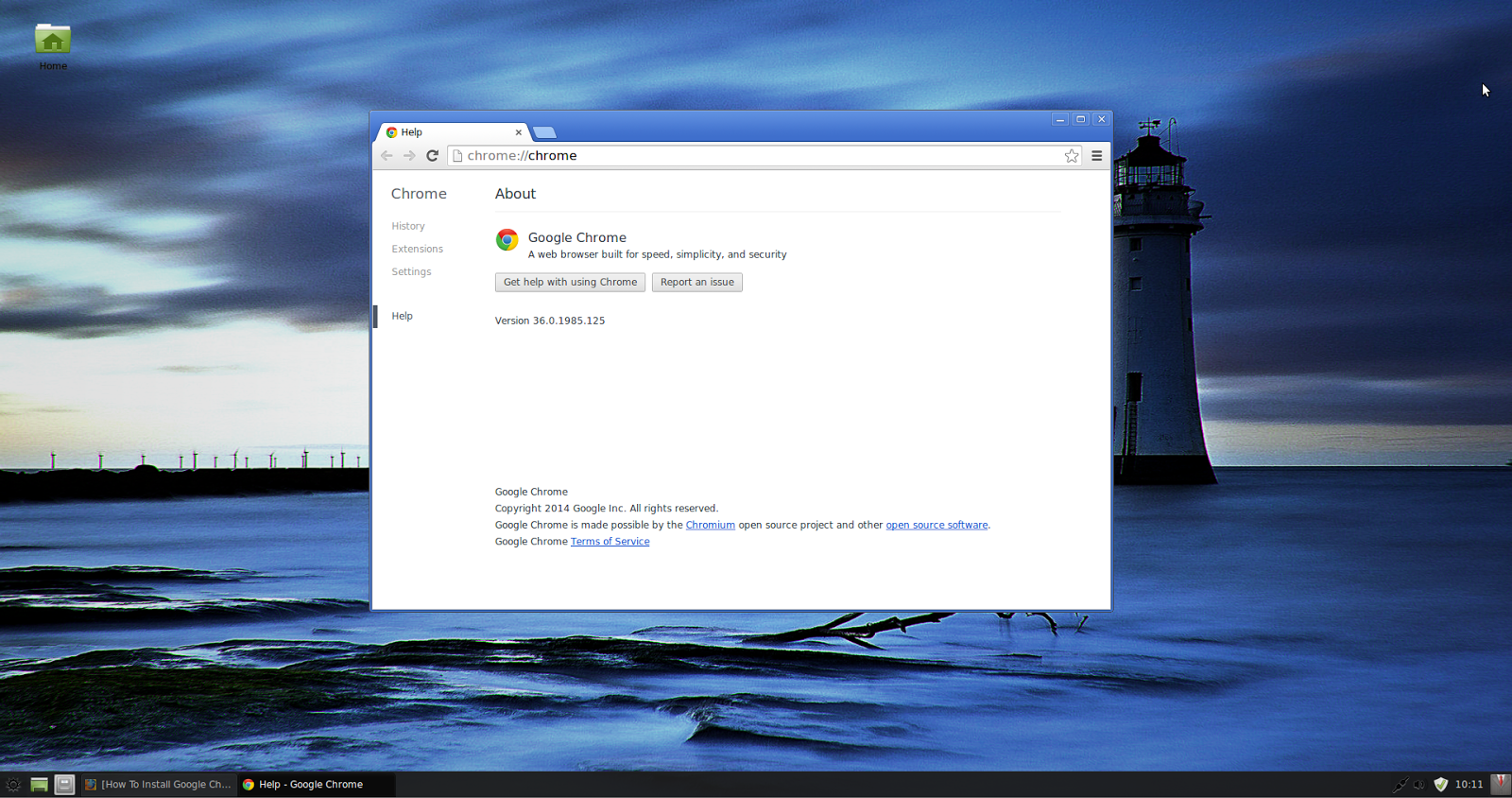Open History in the Chrome sidebar
This screenshot has height=798, width=1512.
408,226
